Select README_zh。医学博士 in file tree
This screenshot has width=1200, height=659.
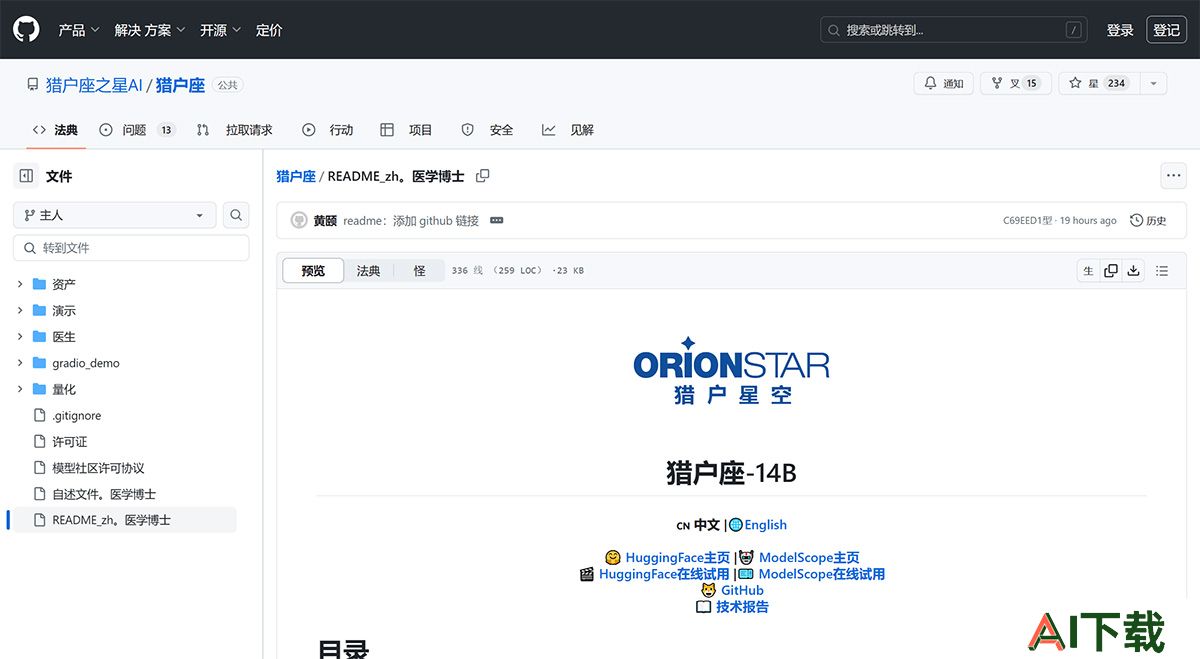tap(124, 520)
